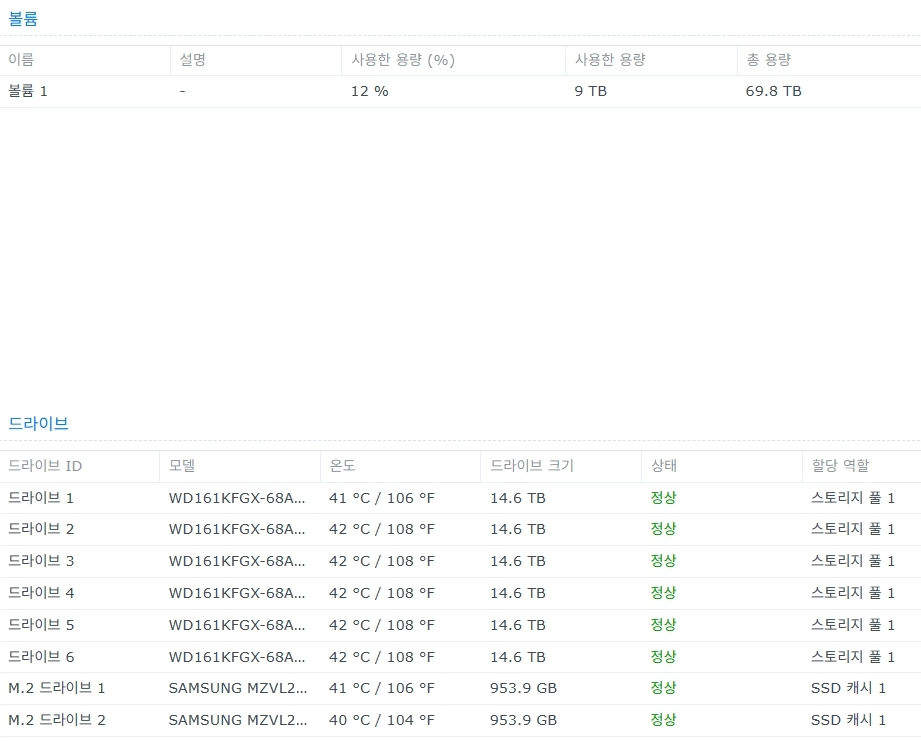Select the 드라이브 4 ID cell
The height and width of the screenshot is (741, 921).
pos(41,593)
